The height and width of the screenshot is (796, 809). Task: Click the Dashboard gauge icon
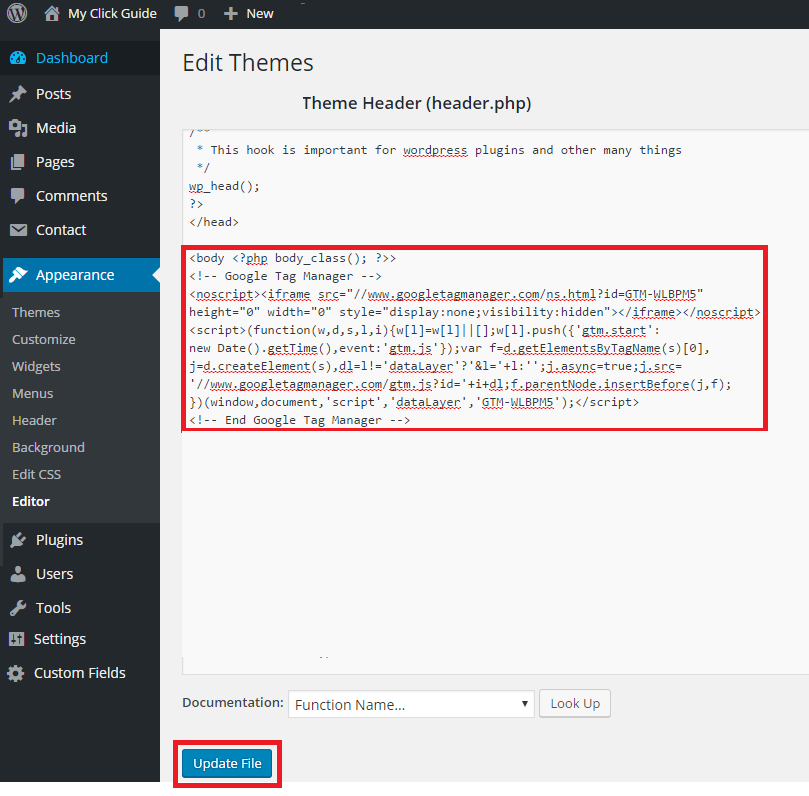coord(18,58)
